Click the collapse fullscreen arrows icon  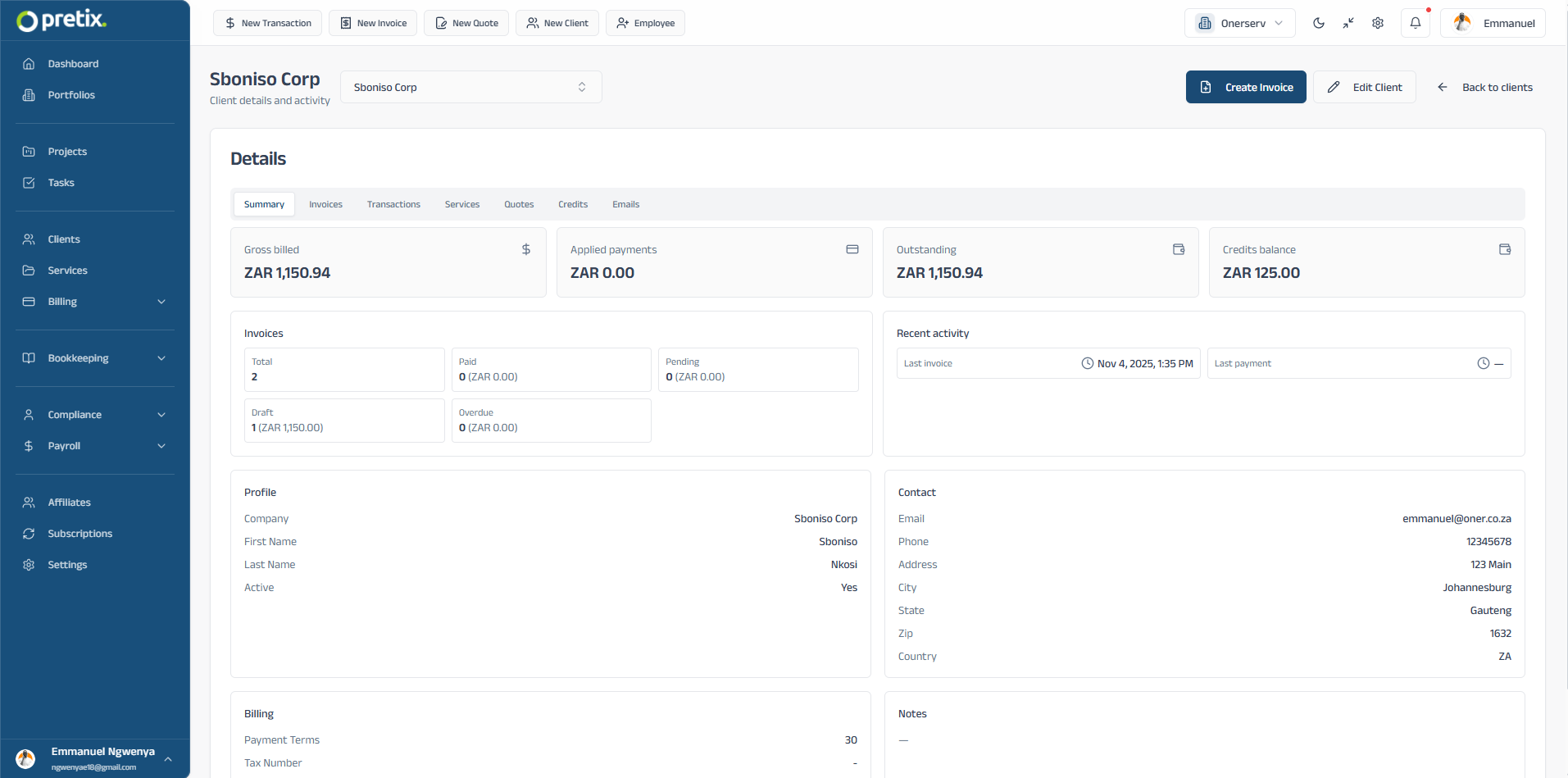1348,23
